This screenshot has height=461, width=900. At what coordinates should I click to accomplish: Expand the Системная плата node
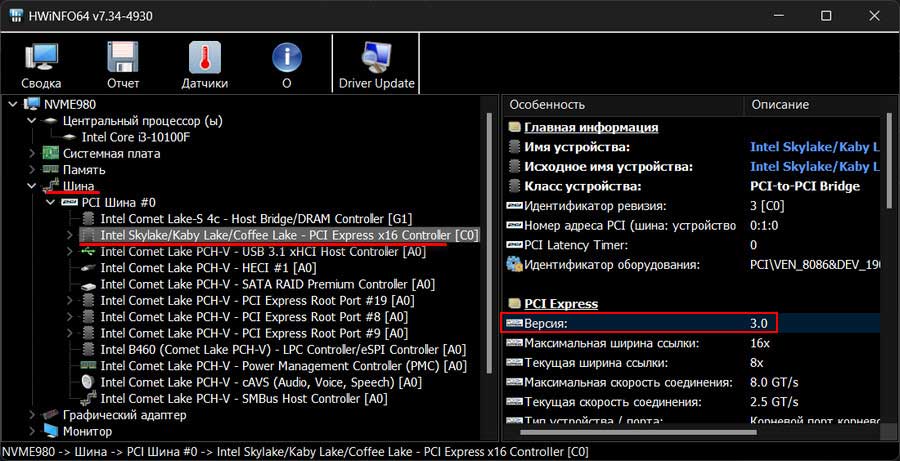32,153
